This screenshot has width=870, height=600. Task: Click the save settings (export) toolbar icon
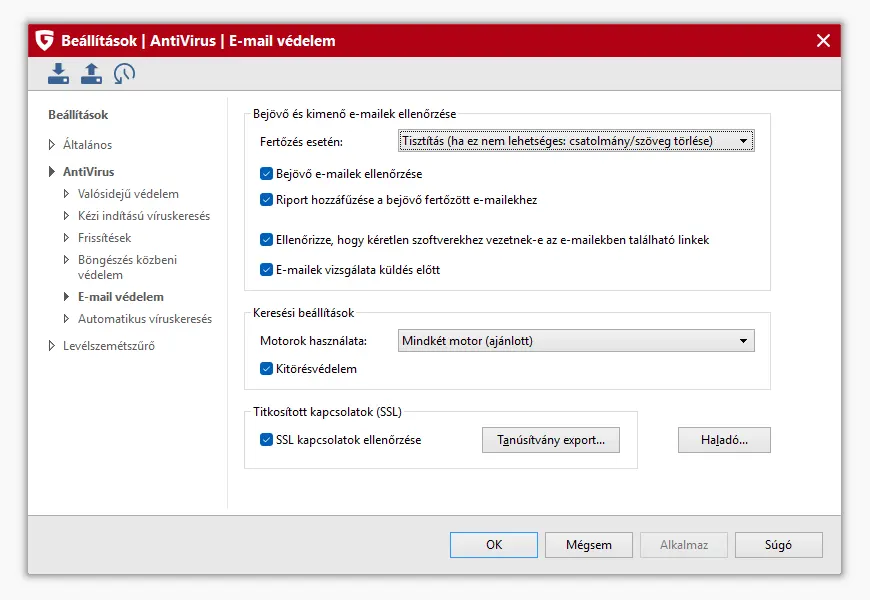click(91, 73)
